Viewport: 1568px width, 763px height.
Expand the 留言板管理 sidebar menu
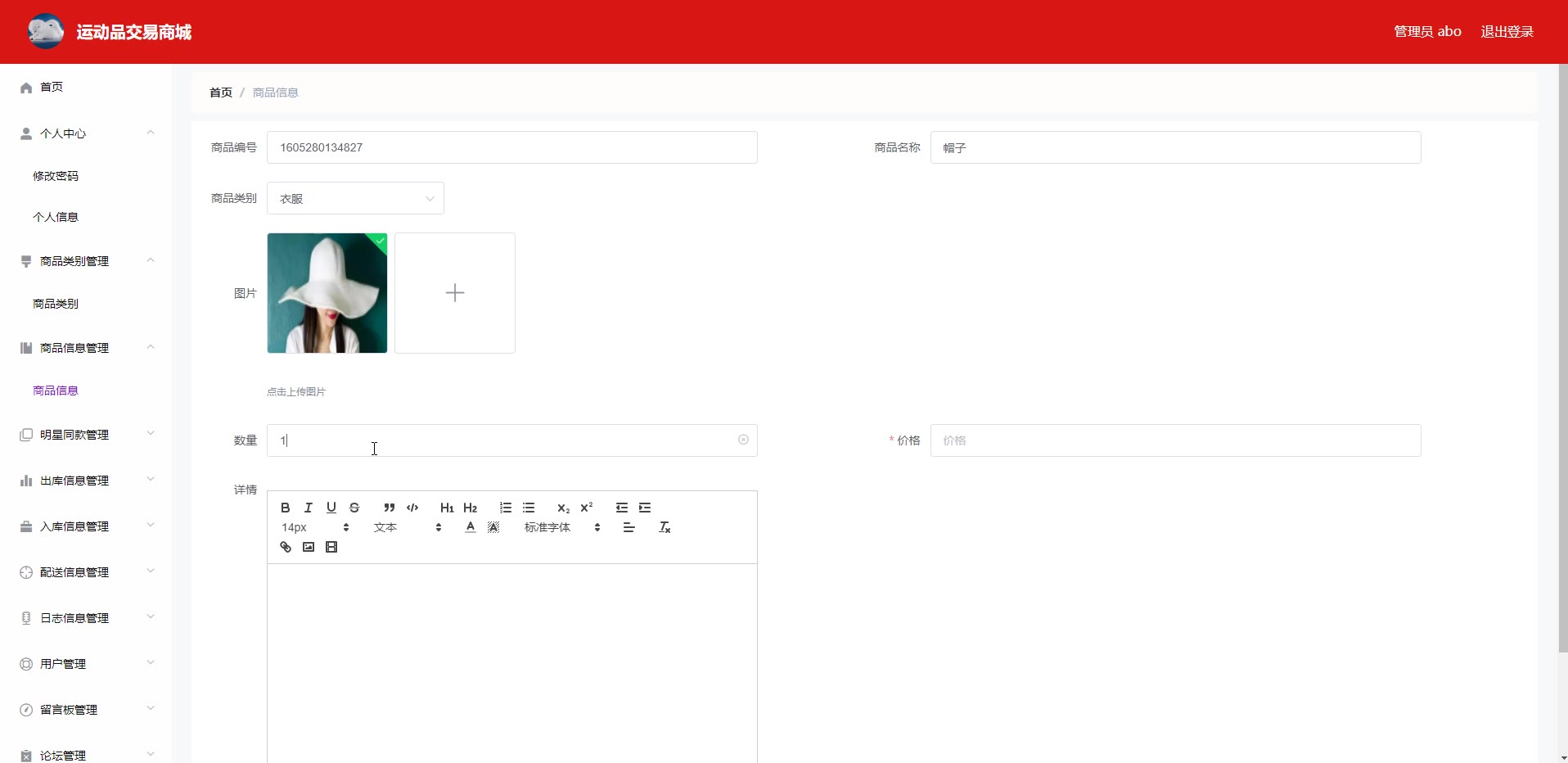(x=86, y=710)
